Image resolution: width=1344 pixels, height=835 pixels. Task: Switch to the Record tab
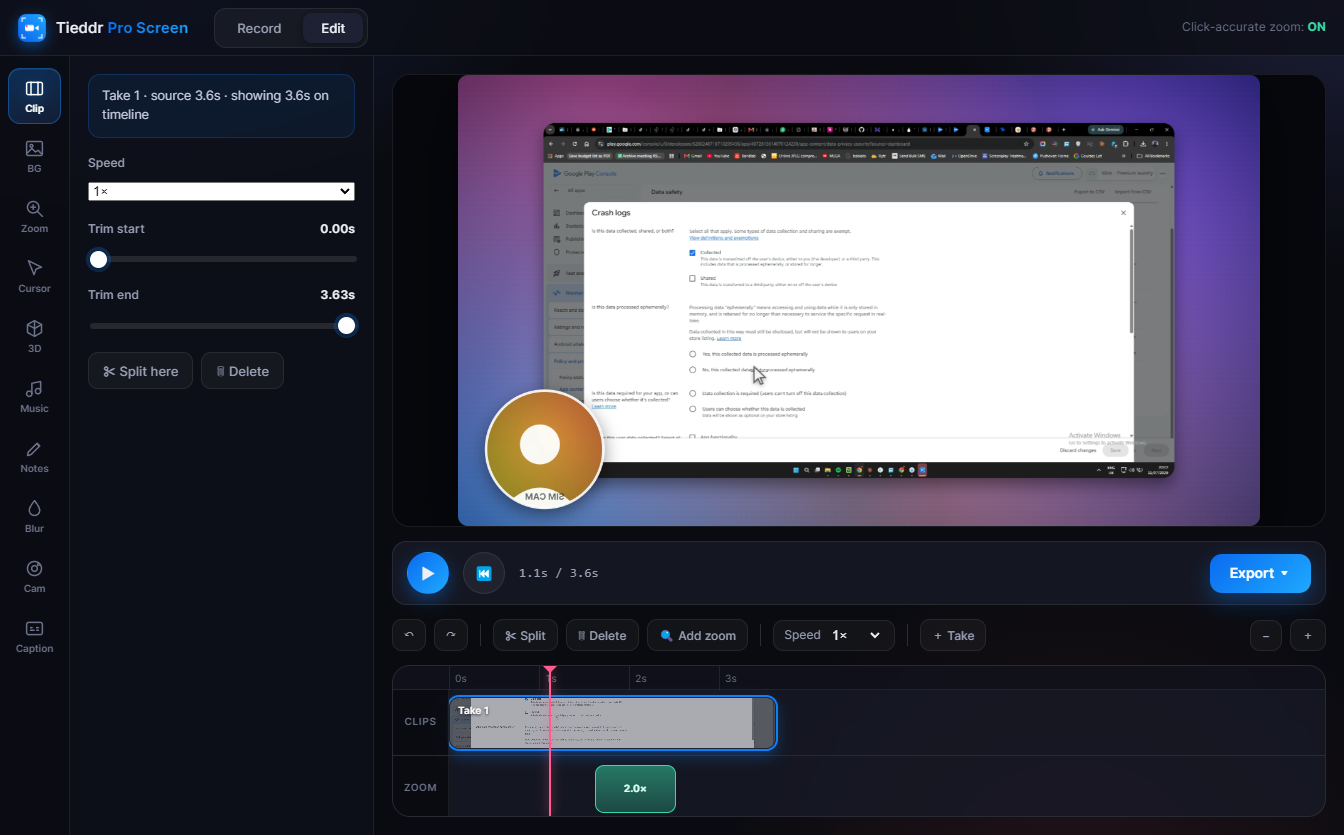[x=259, y=28]
